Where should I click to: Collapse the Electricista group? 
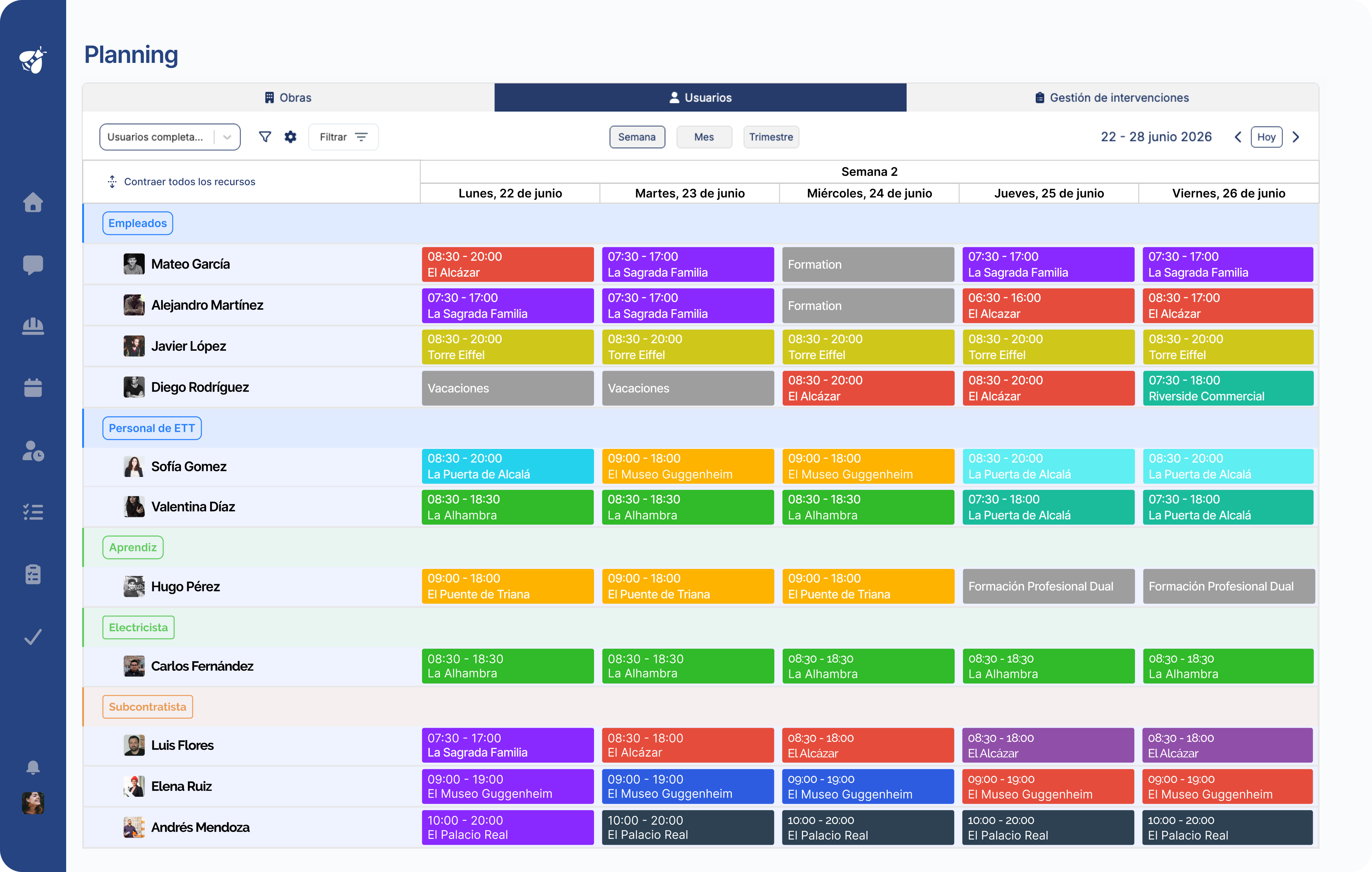[x=139, y=627]
